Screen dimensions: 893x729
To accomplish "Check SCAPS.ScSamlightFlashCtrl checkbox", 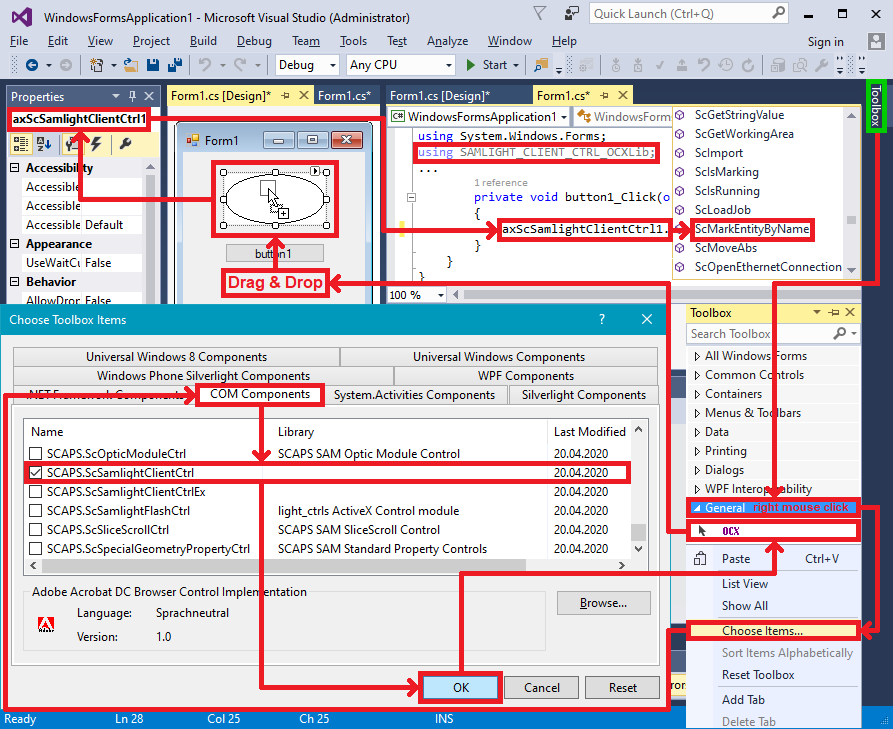I will pos(35,511).
